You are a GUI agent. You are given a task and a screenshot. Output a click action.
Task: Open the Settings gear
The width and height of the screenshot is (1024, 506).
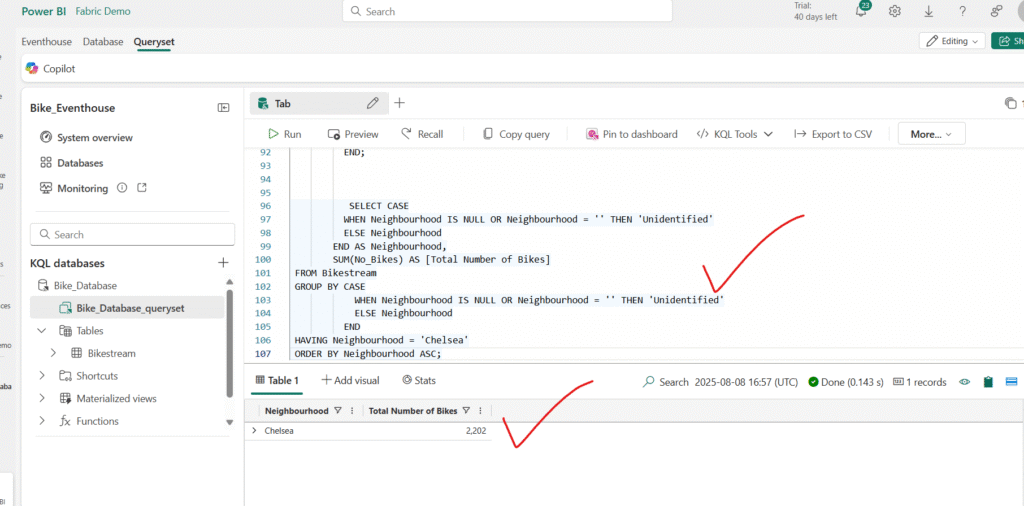tap(895, 11)
